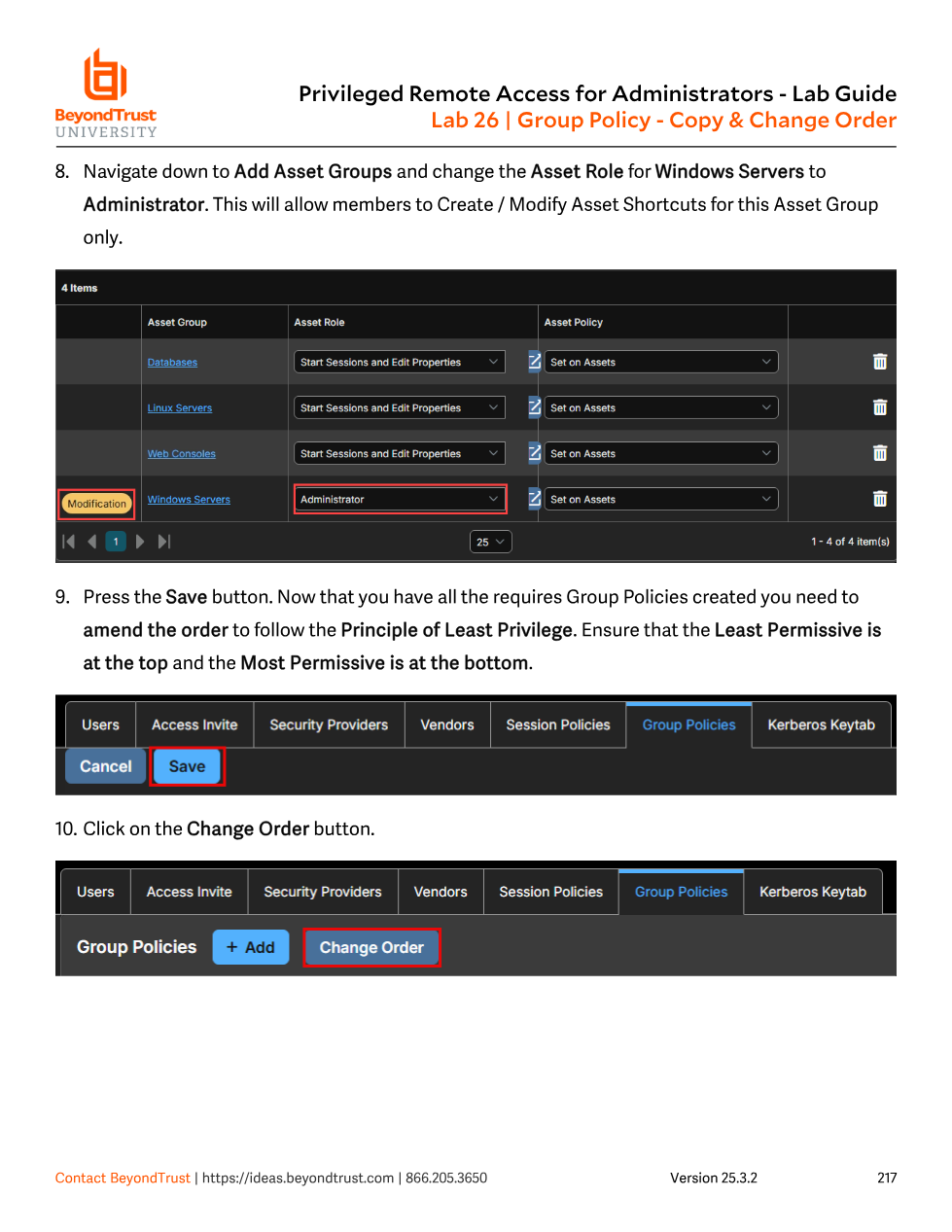Click the Save button
Viewport: 952px width, 1232px height.
coord(187,766)
